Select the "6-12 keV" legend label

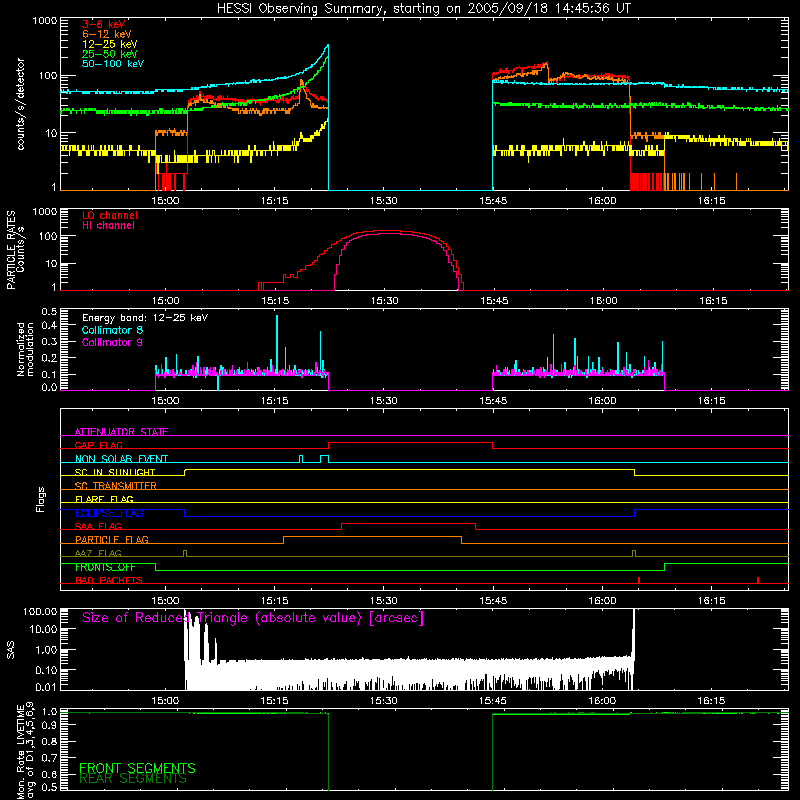(107, 34)
